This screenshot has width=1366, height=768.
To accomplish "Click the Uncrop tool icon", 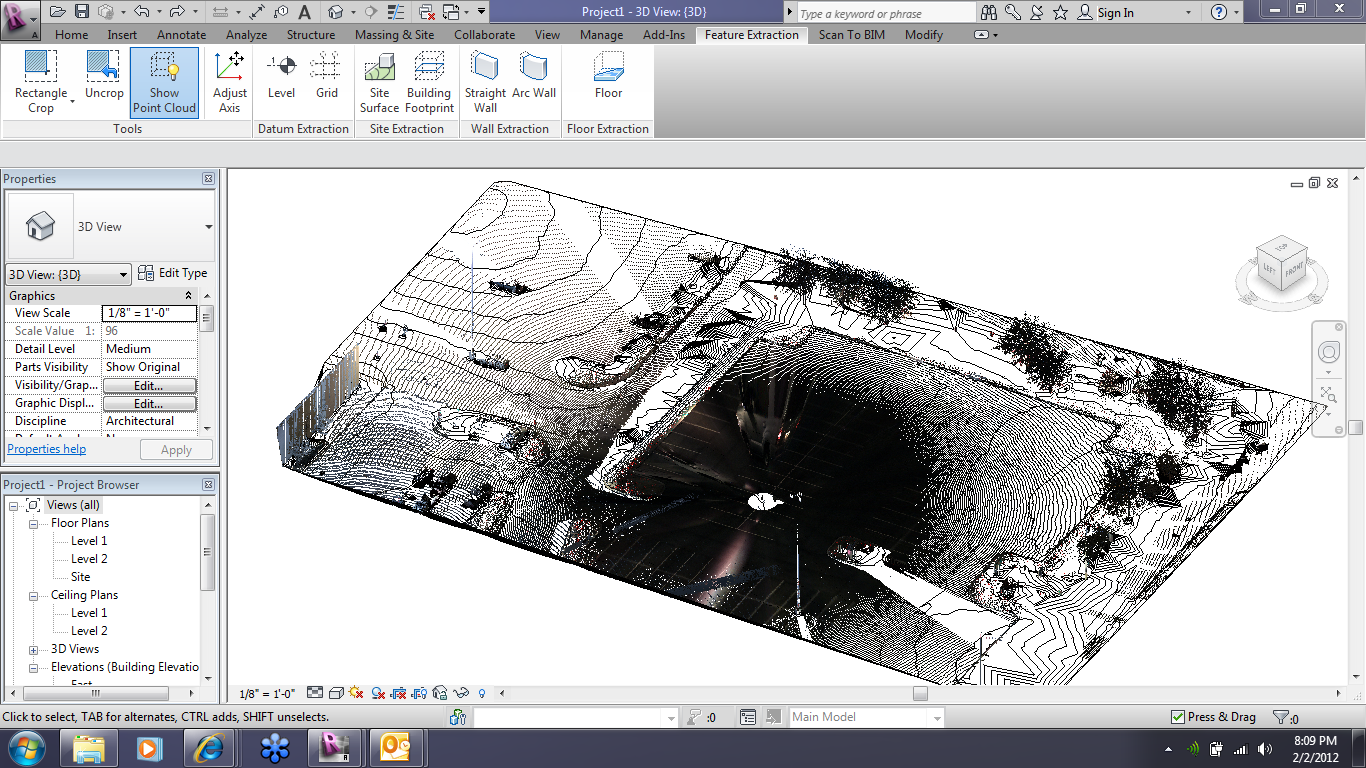I will [x=103, y=68].
